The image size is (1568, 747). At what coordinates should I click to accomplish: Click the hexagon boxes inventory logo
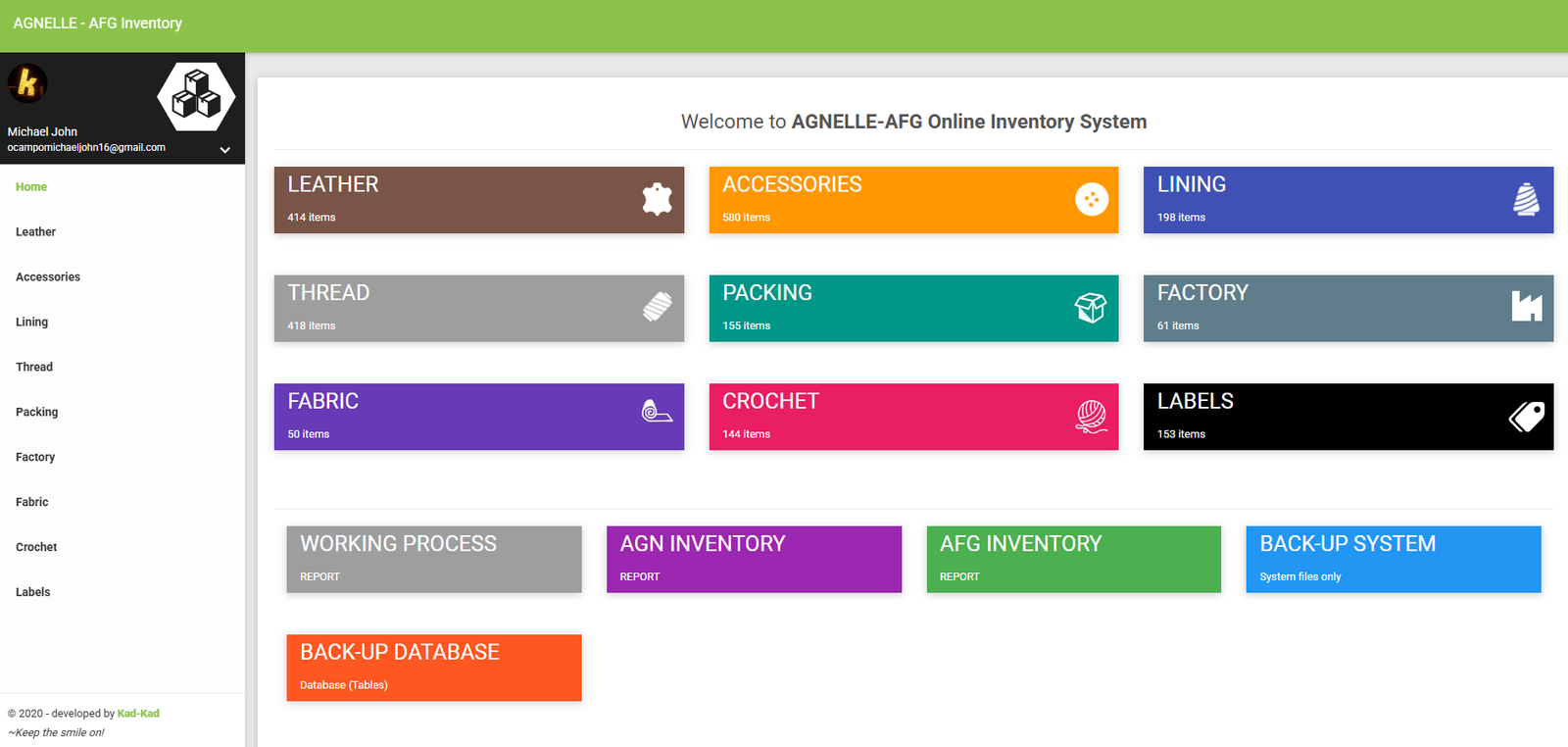[196, 96]
